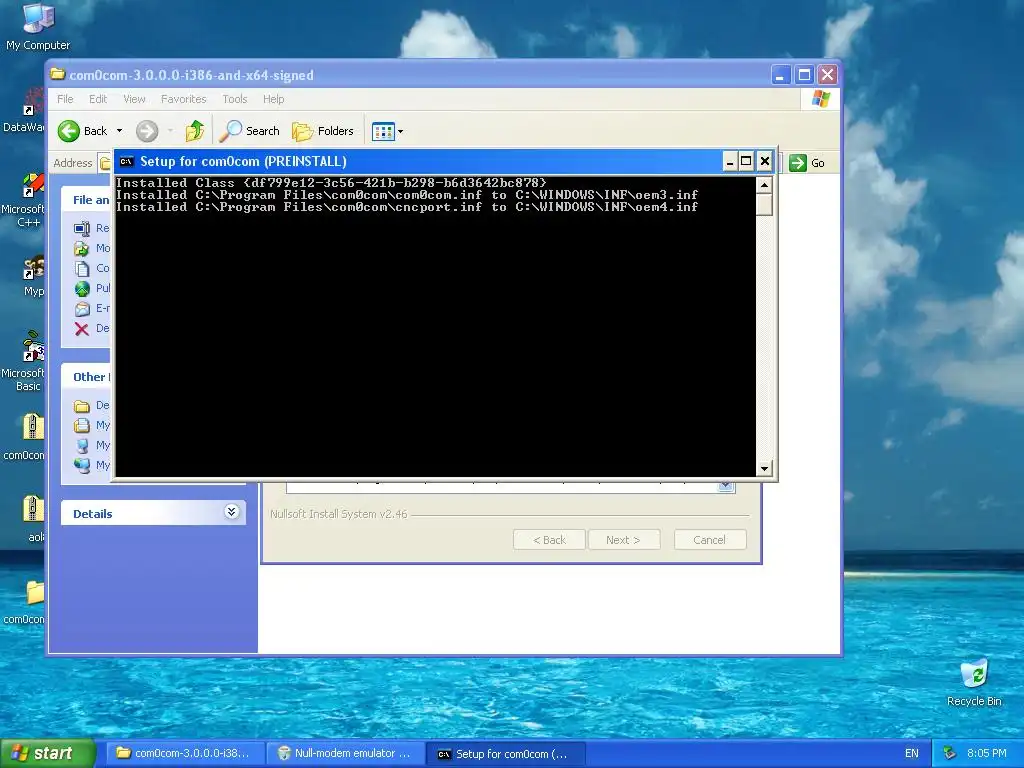Click the Move this file icon in sidebar
This screenshot has height=768, width=1024.
(82, 249)
